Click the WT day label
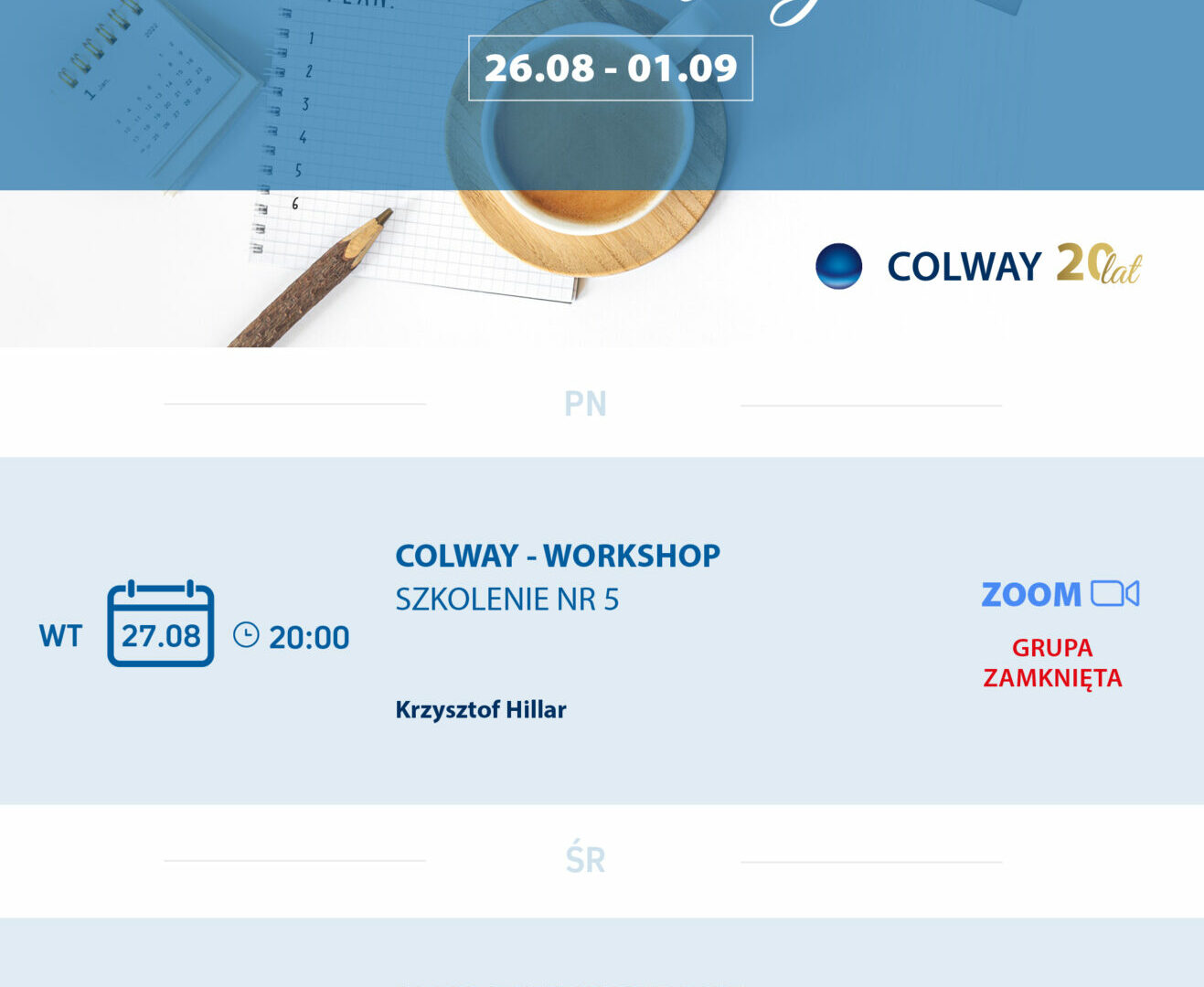This screenshot has height=987, width=1204. 60,636
